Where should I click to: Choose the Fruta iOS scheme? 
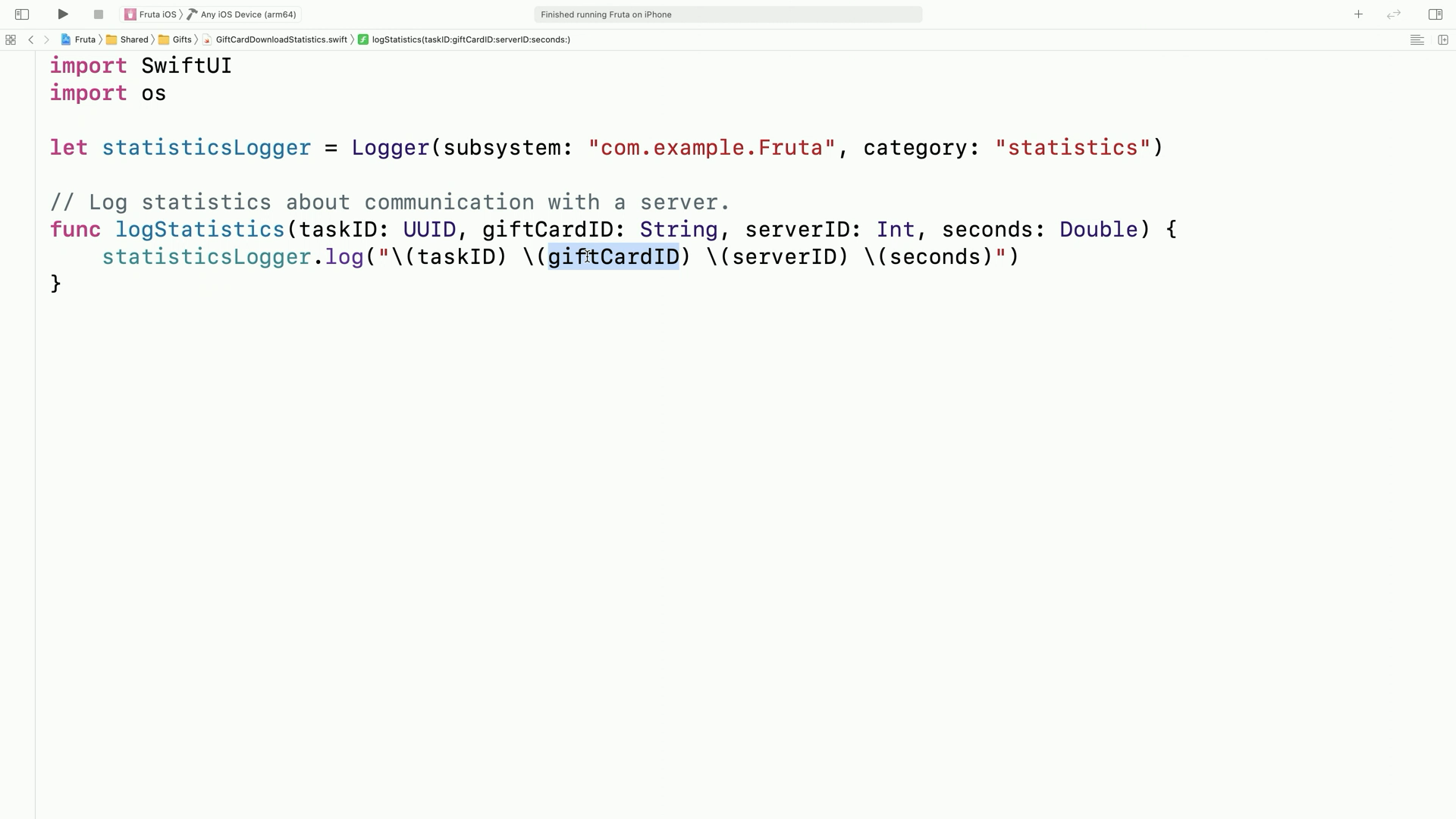coord(150,14)
